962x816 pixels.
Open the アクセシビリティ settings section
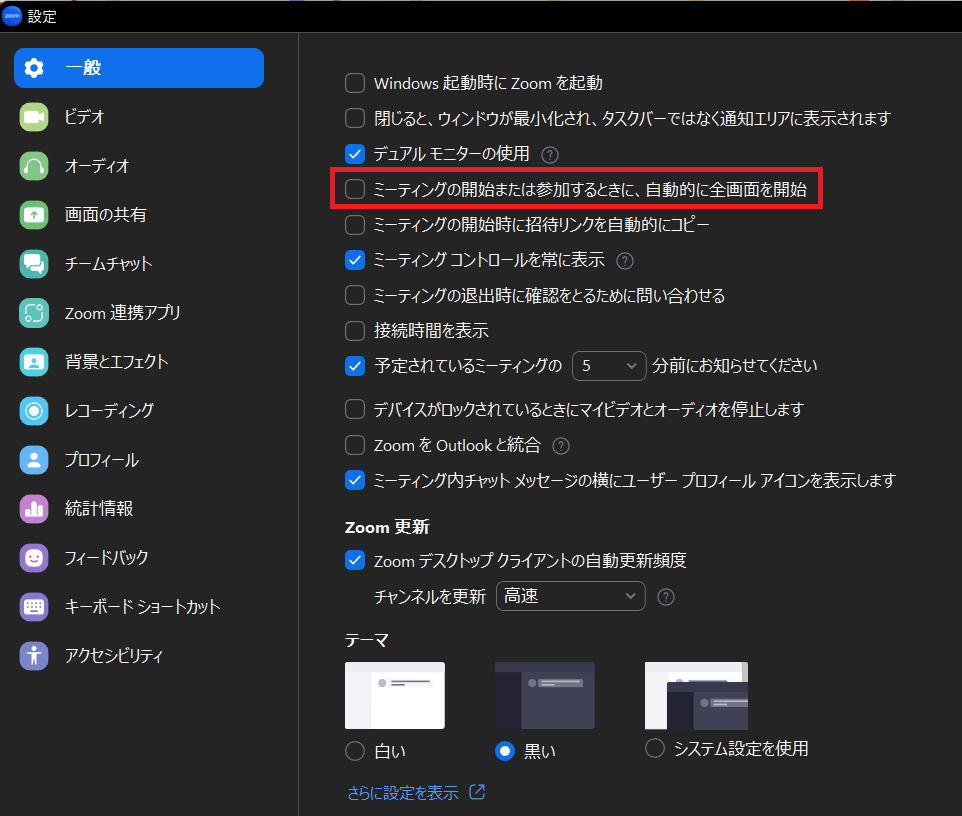tap(113, 656)
